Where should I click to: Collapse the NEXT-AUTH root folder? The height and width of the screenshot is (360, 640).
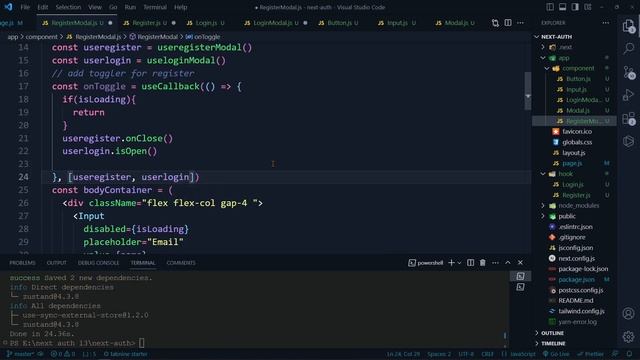pos(537,37)
